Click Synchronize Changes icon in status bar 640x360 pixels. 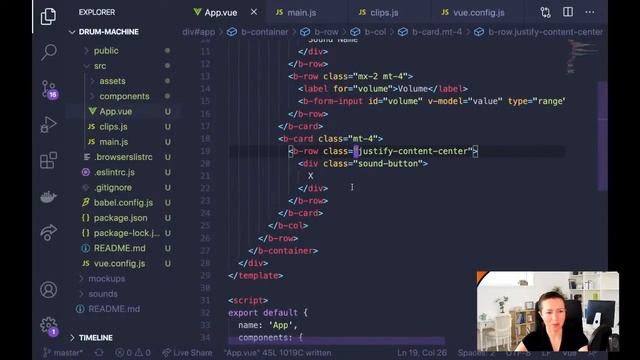(99, 353)
